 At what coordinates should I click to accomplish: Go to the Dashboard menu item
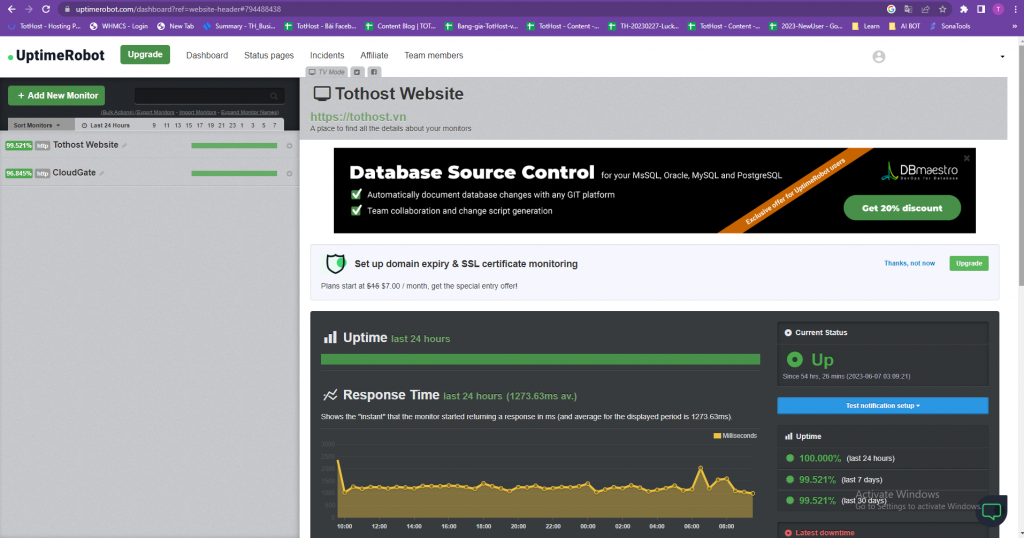207,55
